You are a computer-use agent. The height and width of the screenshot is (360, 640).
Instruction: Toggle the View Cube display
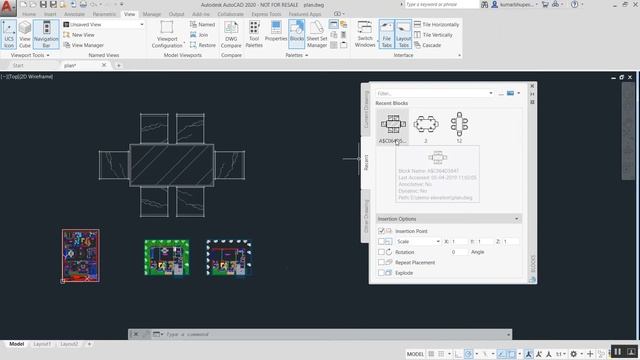click(25, 34)
